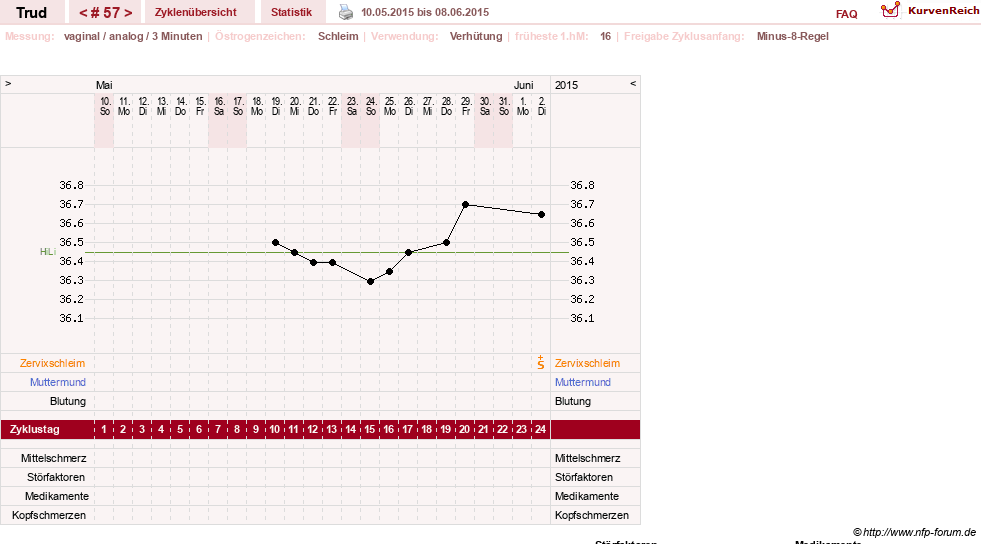Click the 'Verhütung' usage value
This screenshot has height=544, width=981.
(x=476, y=36)
